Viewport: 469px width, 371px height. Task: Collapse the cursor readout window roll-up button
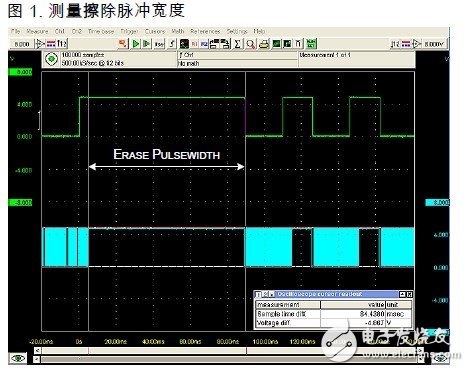click(402, 294)
